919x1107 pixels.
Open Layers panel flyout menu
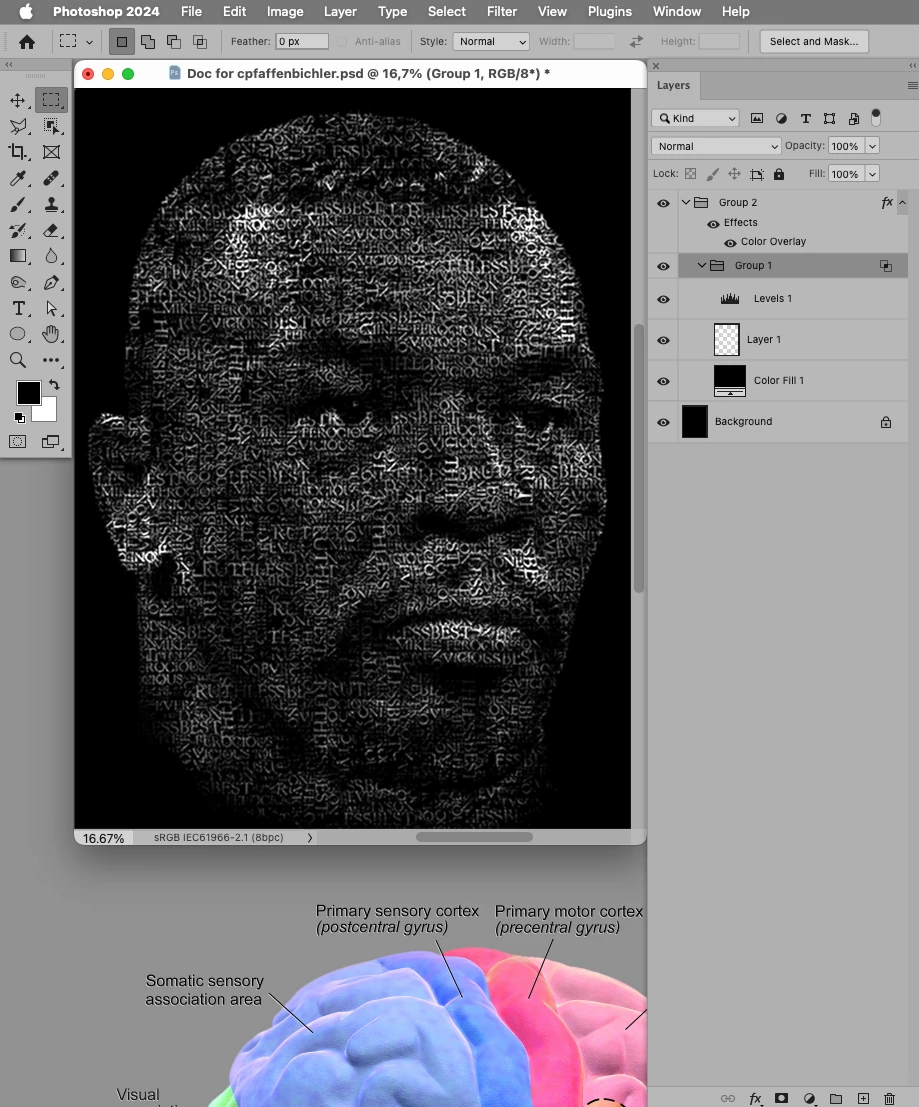(x=912, y=85)
